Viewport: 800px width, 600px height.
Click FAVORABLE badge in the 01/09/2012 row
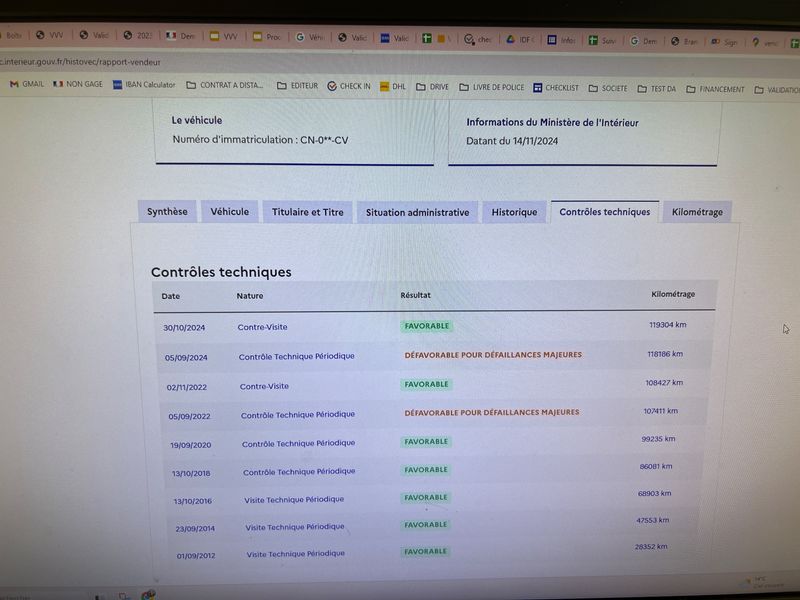coord(425,552)
